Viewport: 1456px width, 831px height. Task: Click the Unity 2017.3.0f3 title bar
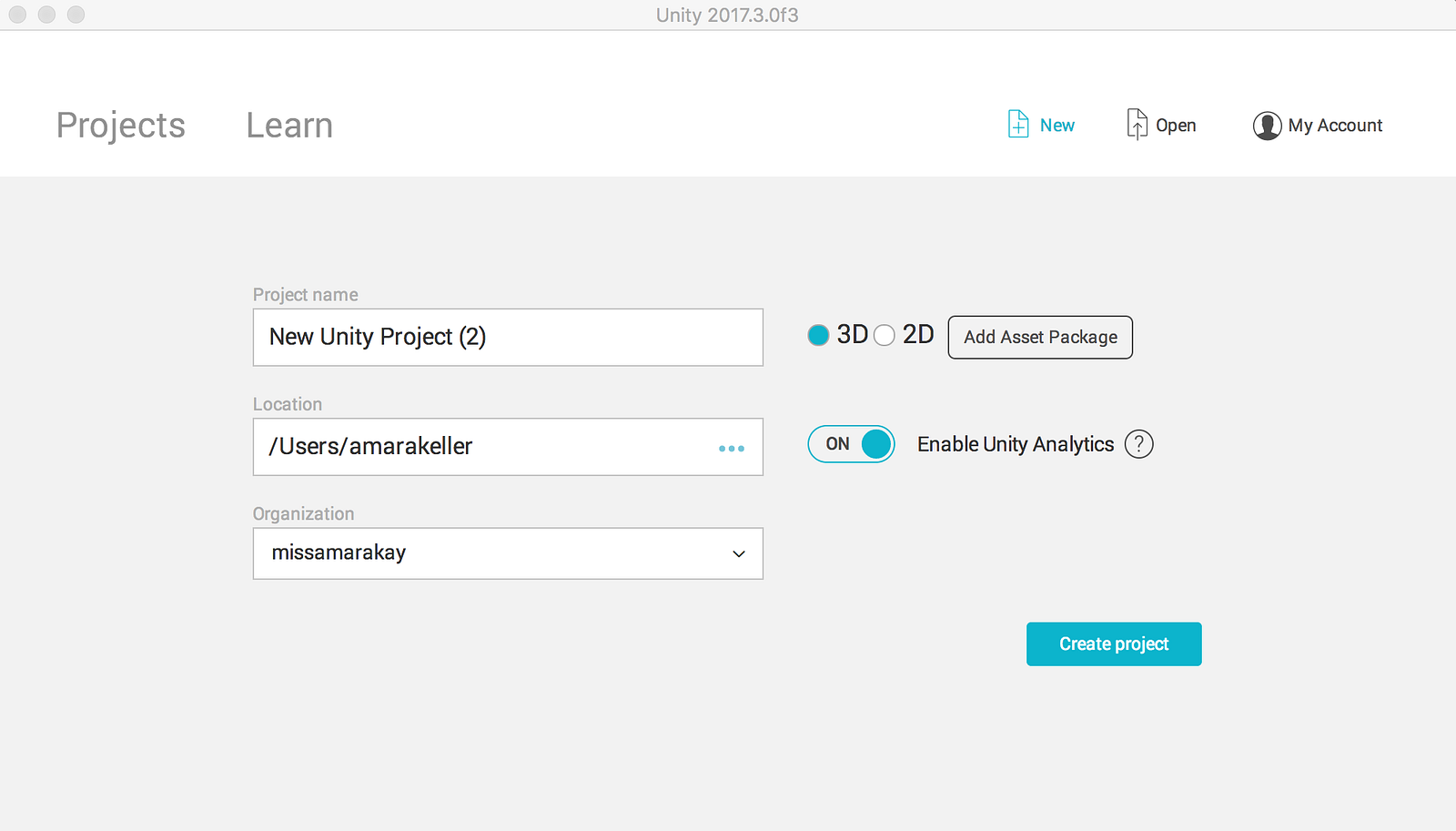point(727,15)
